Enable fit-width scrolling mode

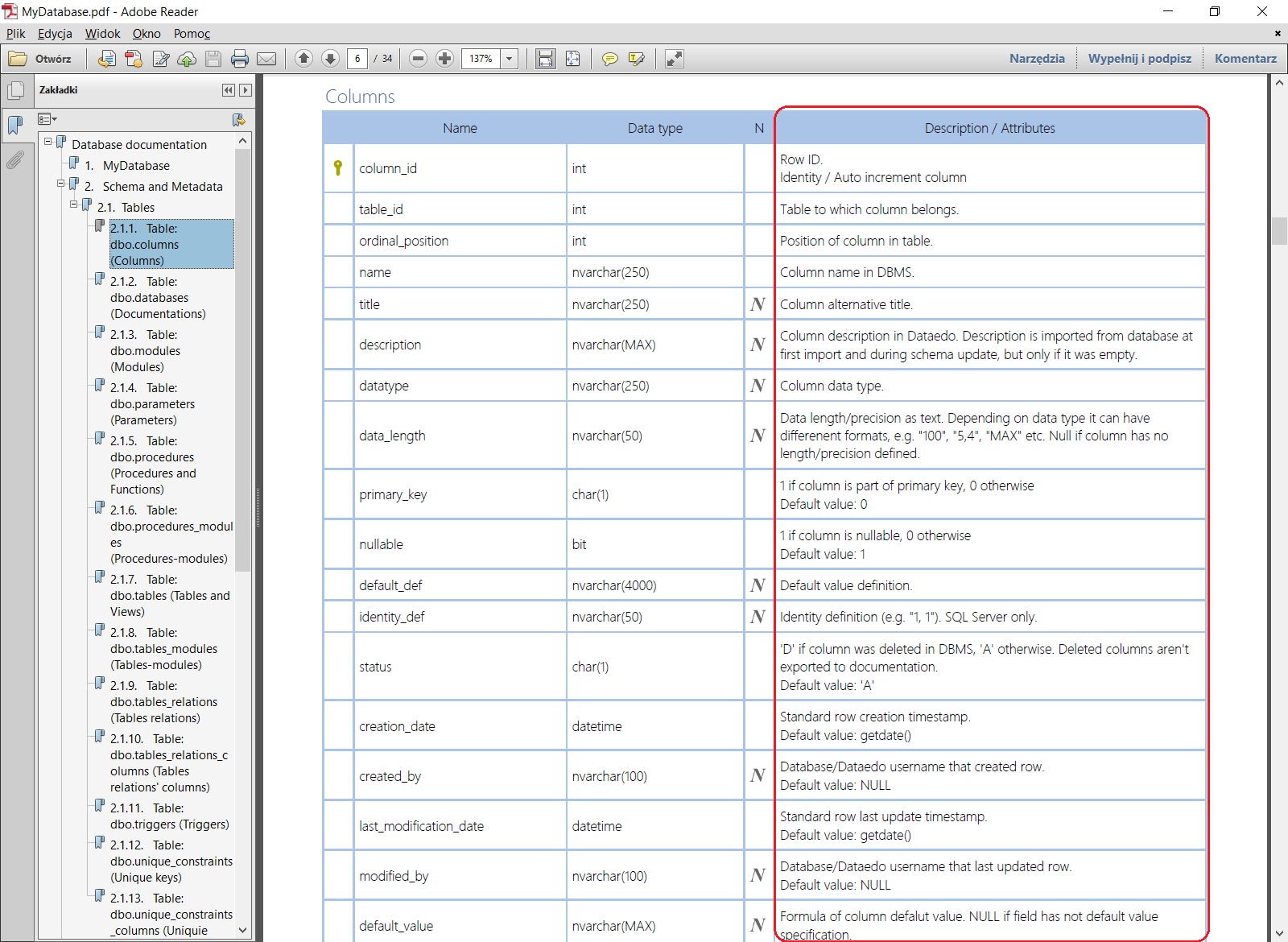click(546, 59)
